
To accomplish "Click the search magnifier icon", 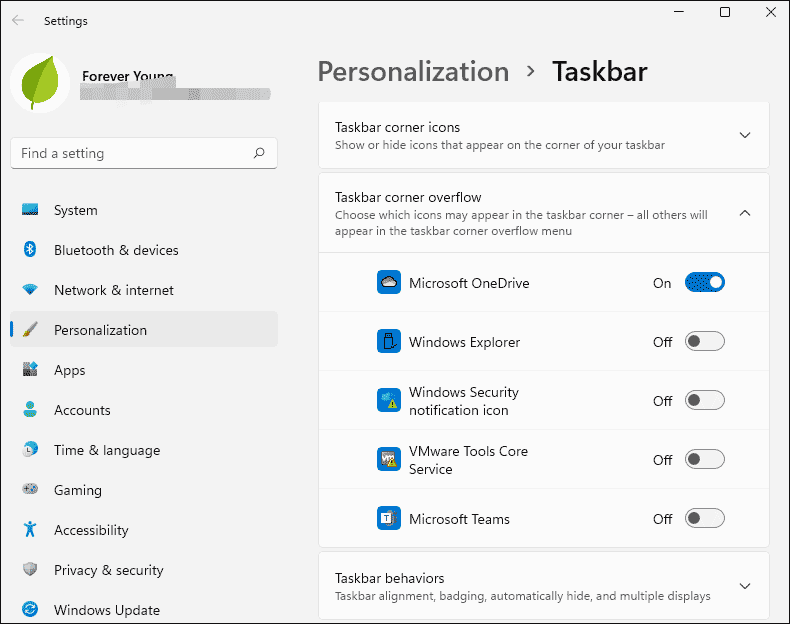I will pos(259,153).
